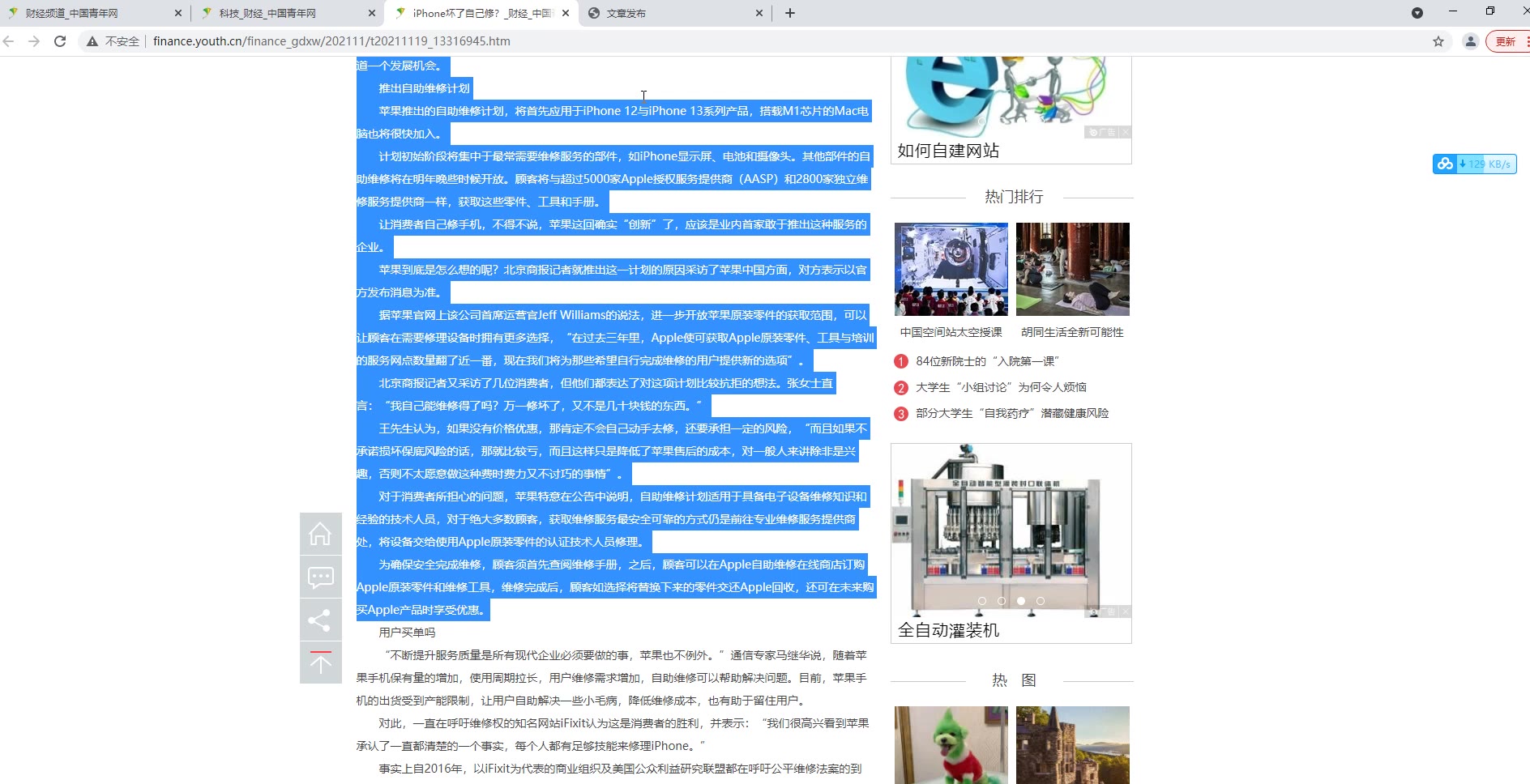
Task: Click the share icon in floating sidebar
Action: (320, 620)
